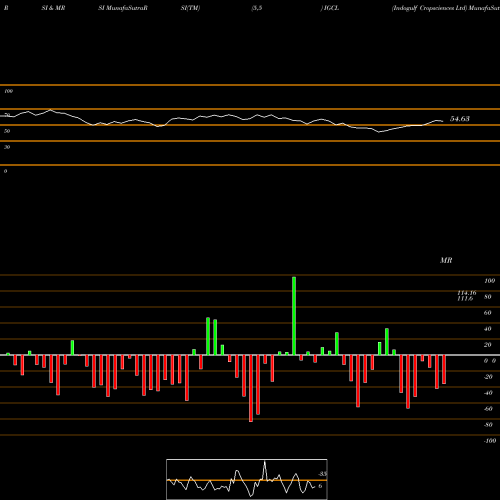This screenshot has height=500, width=500.
Task: Click the -60 label on MR scale
Action: point(488,409)
